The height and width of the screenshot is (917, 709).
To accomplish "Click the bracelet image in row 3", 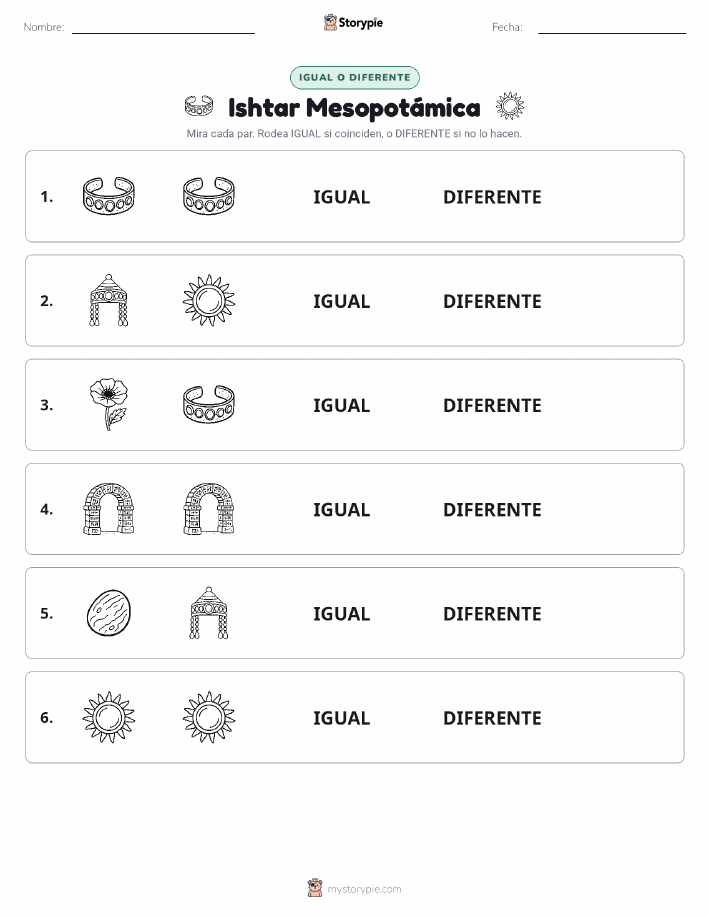I will click(x=209, y=404).
